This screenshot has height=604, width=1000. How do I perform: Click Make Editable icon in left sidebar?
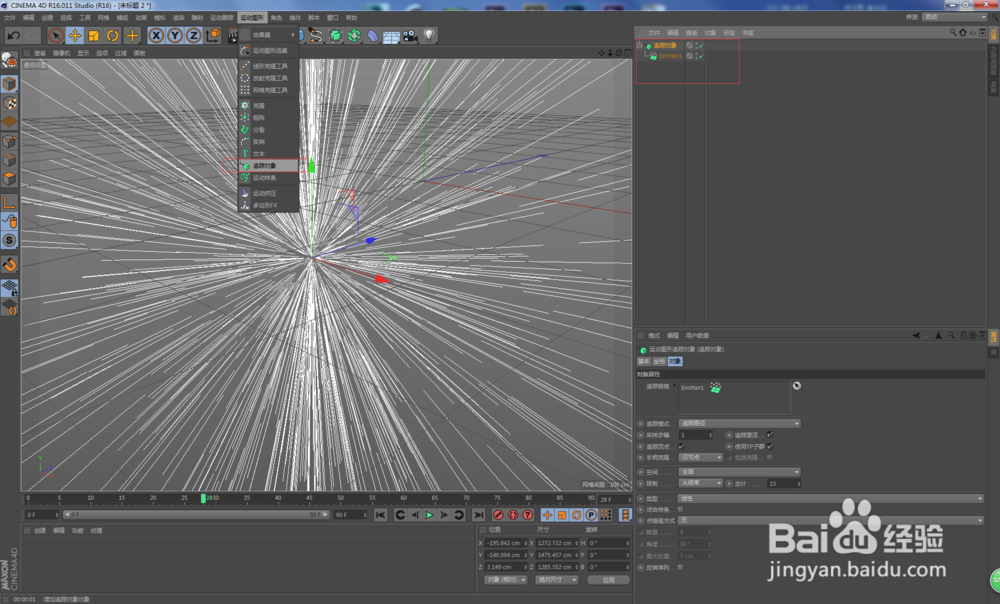[9, 61]
